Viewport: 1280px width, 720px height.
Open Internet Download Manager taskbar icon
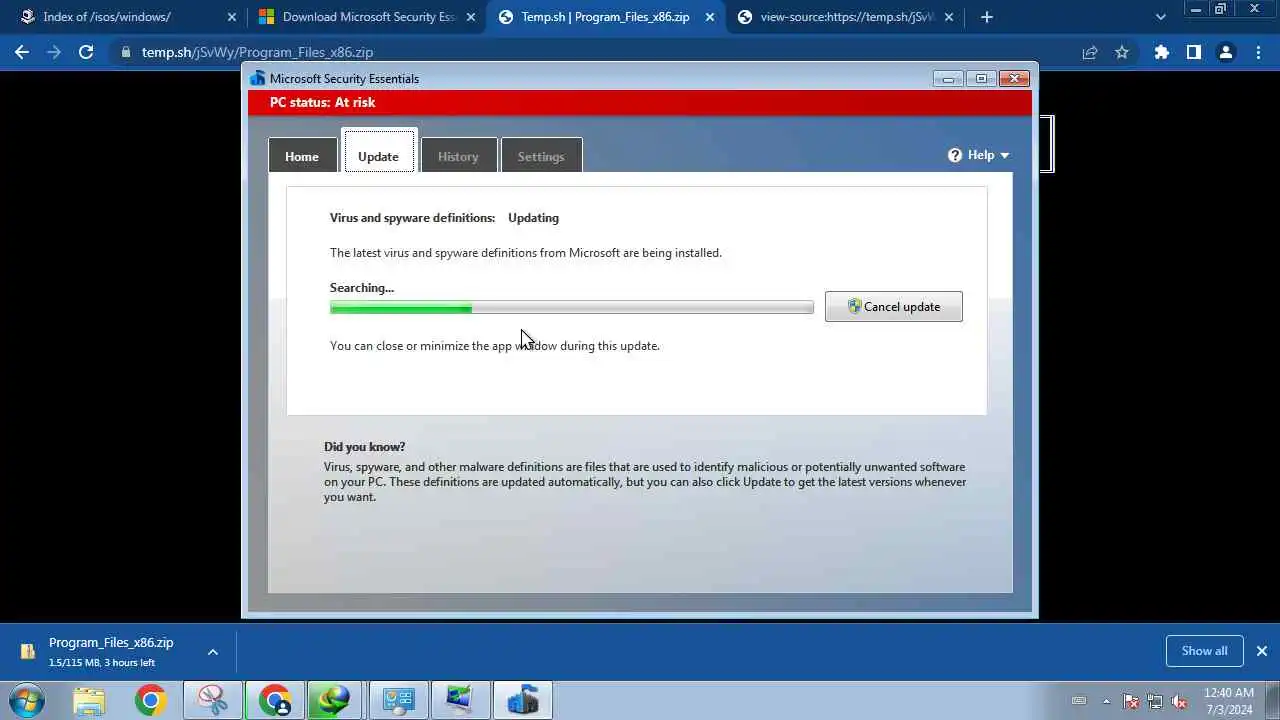336,701
